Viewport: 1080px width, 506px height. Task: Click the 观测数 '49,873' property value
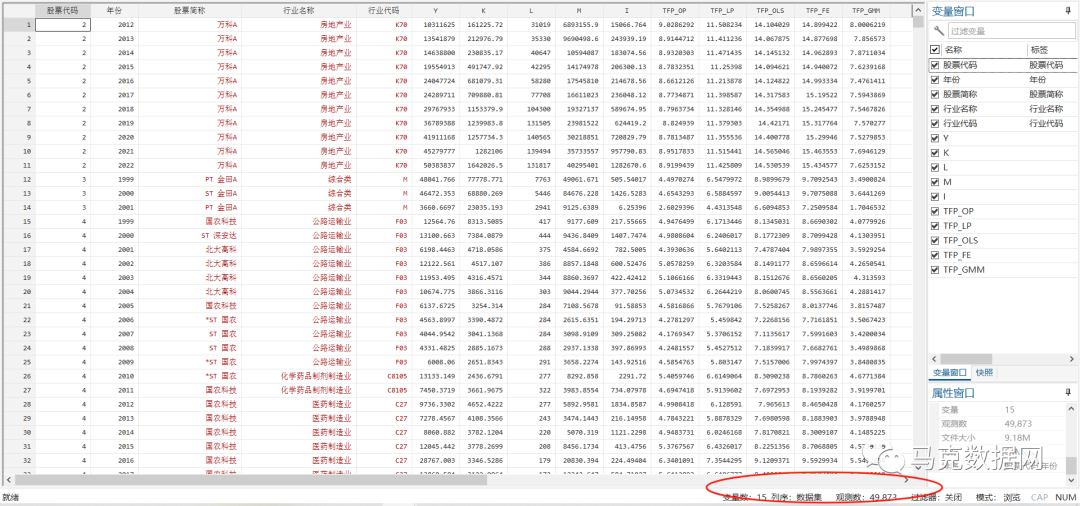(1018, 423)
